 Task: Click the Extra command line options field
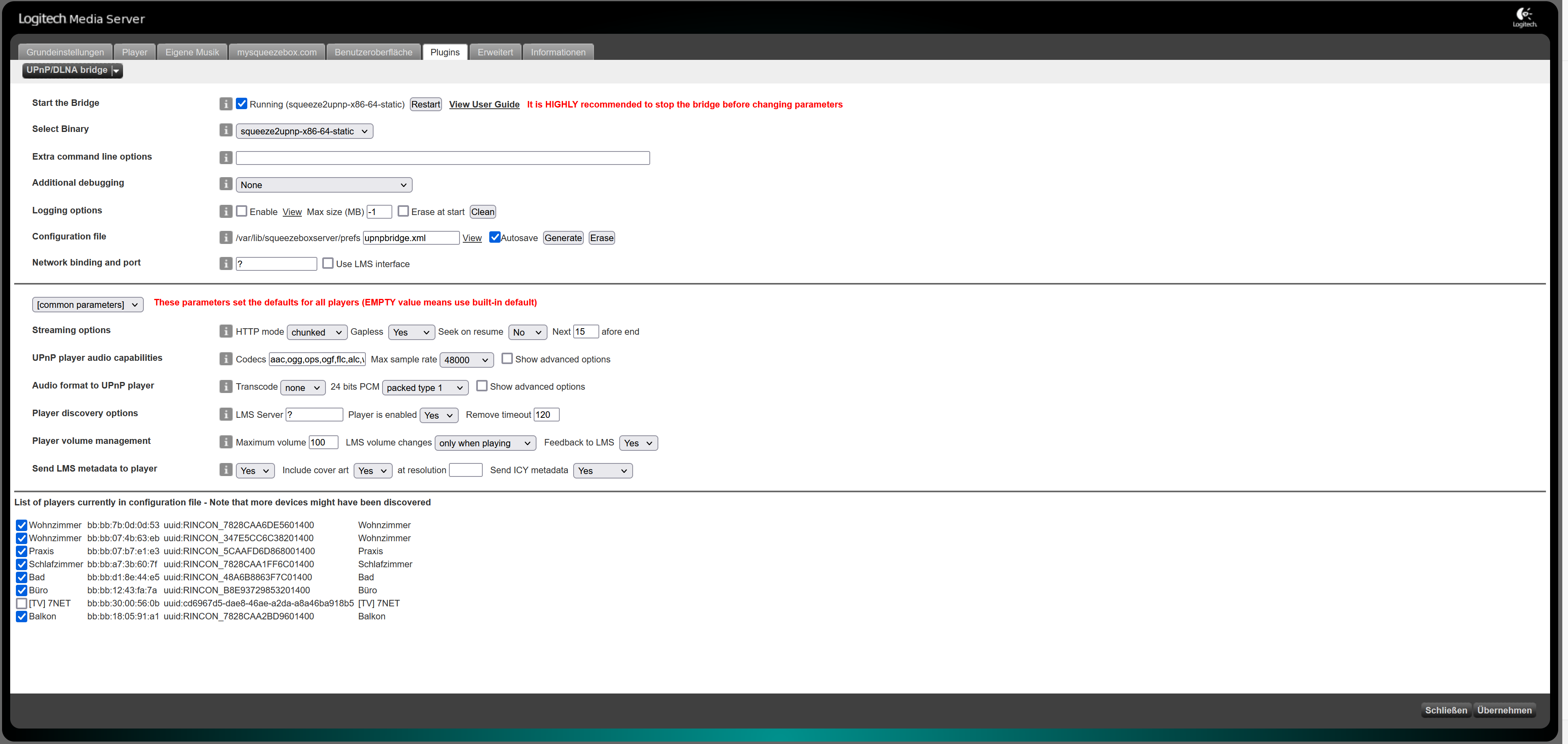442,158
